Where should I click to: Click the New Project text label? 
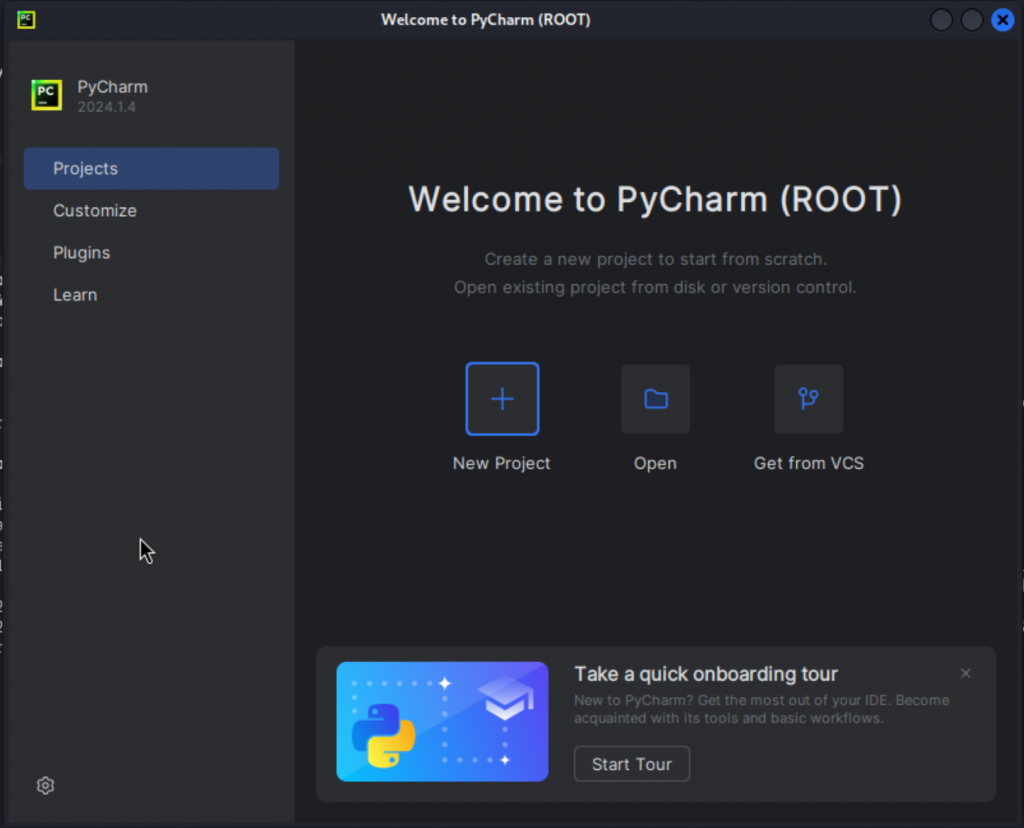(502, 464)
